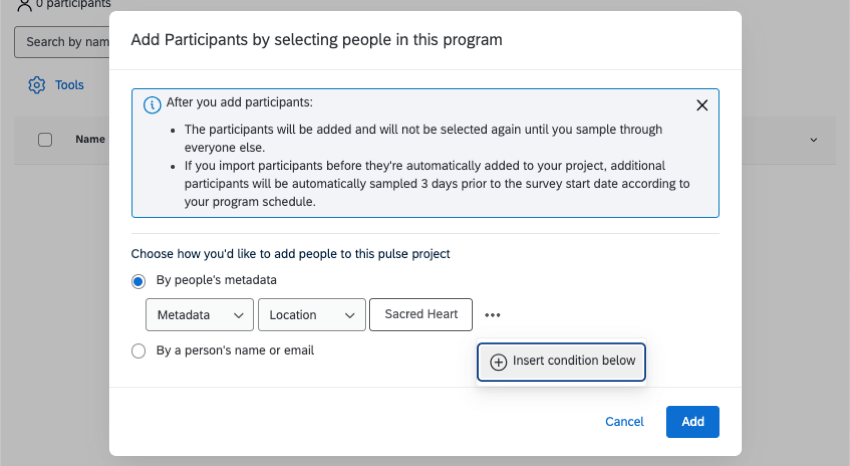Screen dimensions: 850x466
Task: Expand the chevron at the table header's right
Action: (813, 140)
